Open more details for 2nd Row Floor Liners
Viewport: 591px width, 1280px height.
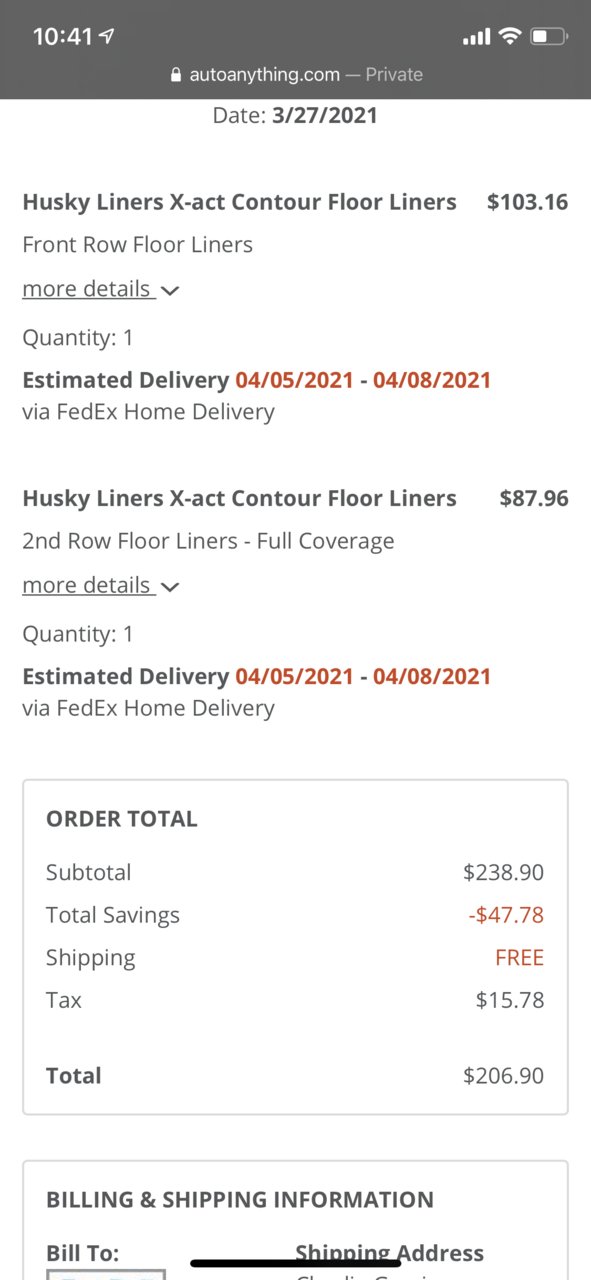[x=87, y=585]
